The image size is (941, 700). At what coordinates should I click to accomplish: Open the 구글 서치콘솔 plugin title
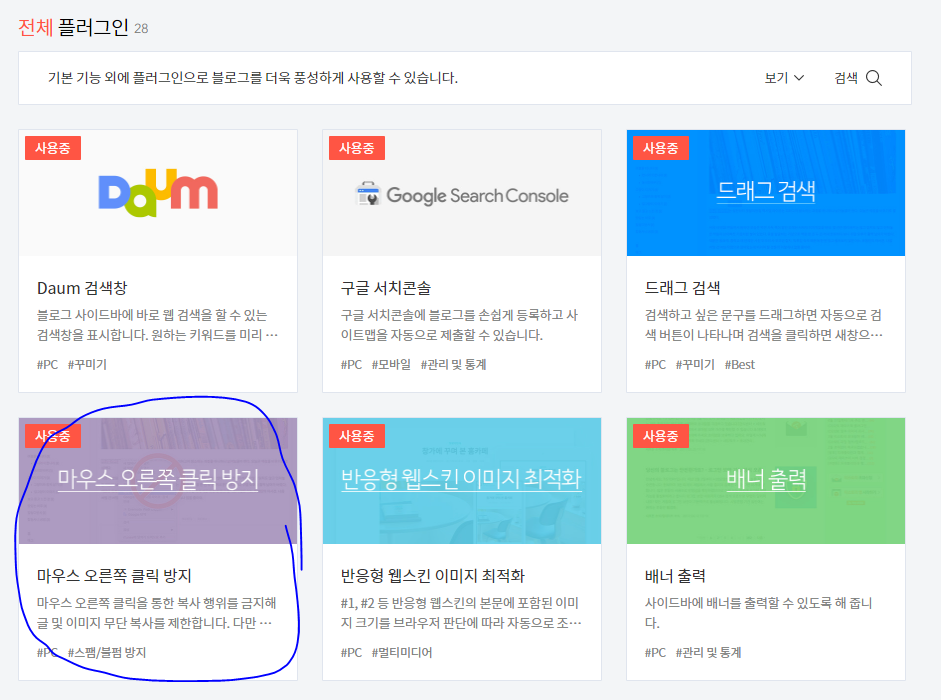click(386, 288)
